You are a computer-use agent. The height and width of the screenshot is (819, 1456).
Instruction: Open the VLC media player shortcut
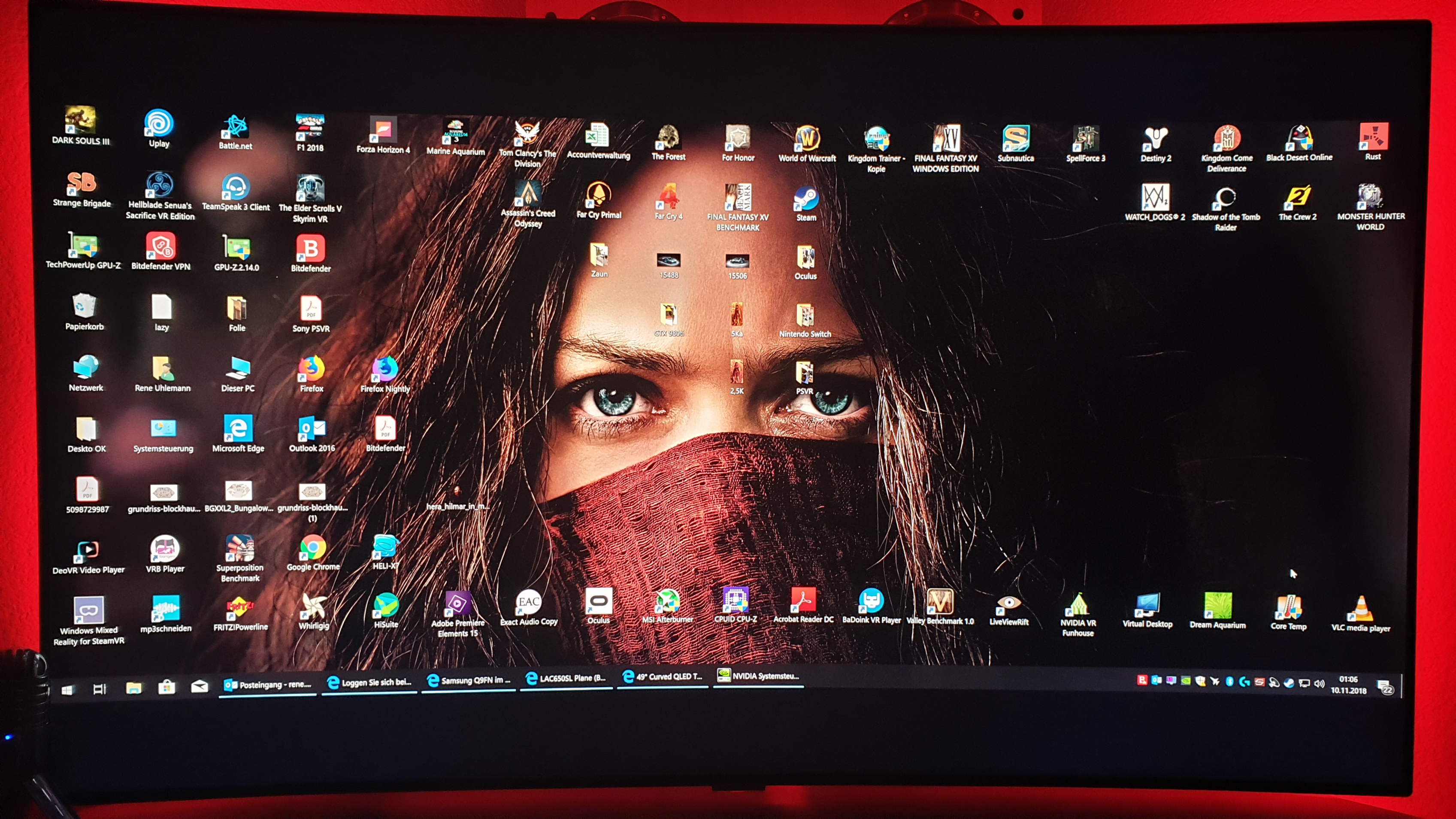[1360, 614]
